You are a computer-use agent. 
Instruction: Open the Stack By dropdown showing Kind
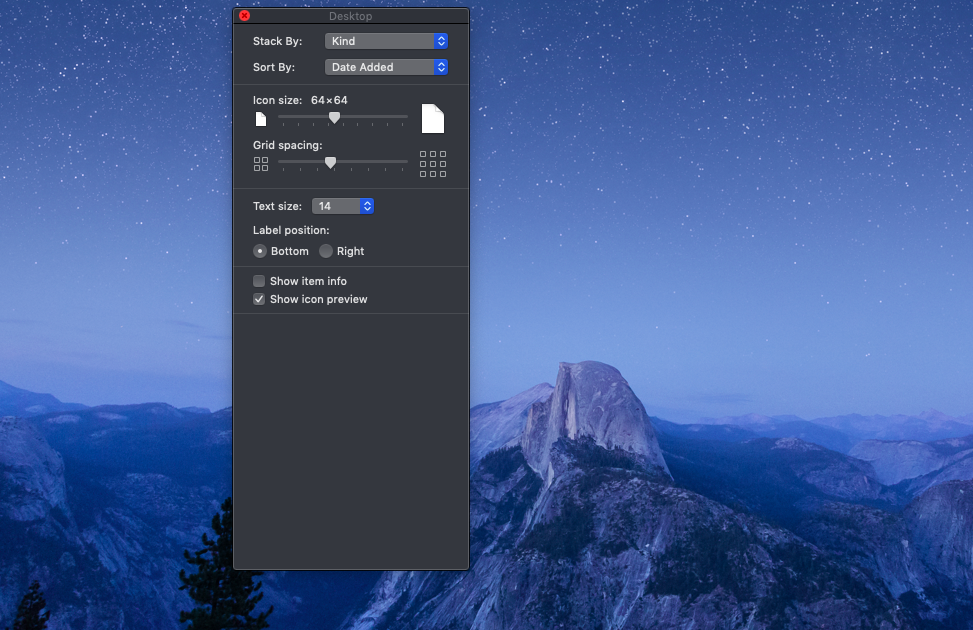(x=386, y=41)
